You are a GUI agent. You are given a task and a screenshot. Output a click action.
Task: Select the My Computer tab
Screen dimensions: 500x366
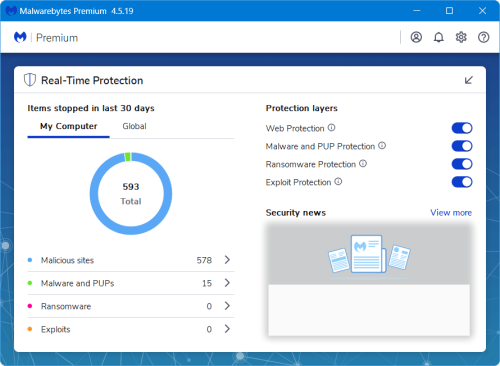(69, 126)
